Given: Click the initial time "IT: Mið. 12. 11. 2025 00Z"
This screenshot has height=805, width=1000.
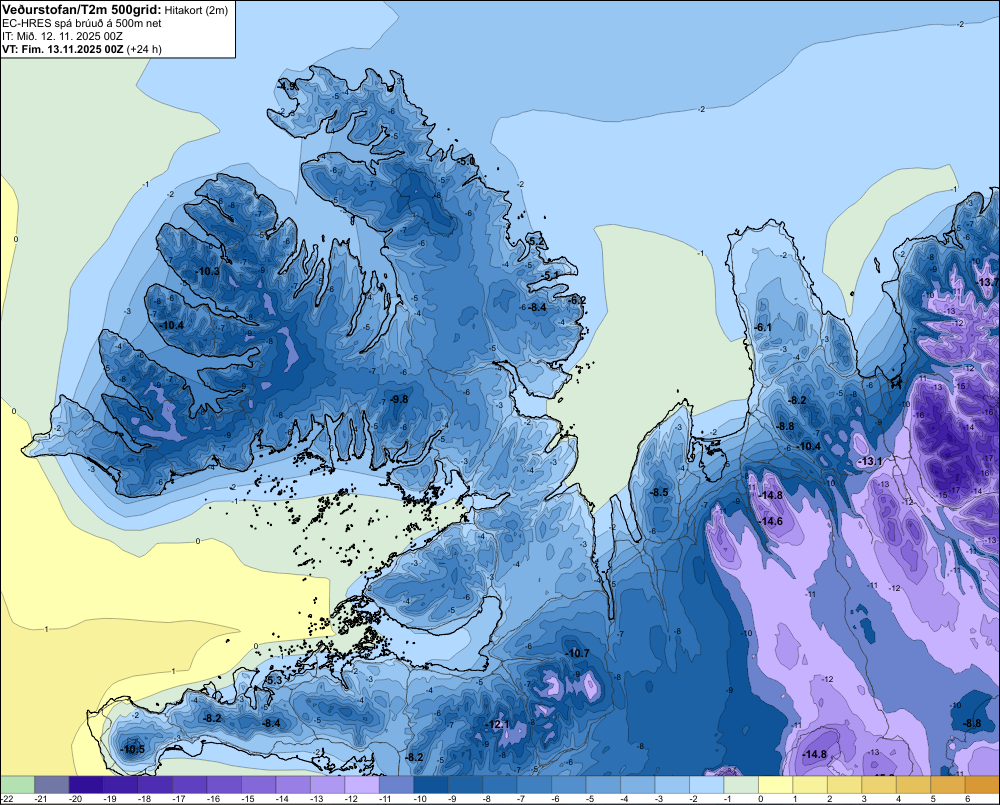Looking at the screenshot, I should coord(62,36).
